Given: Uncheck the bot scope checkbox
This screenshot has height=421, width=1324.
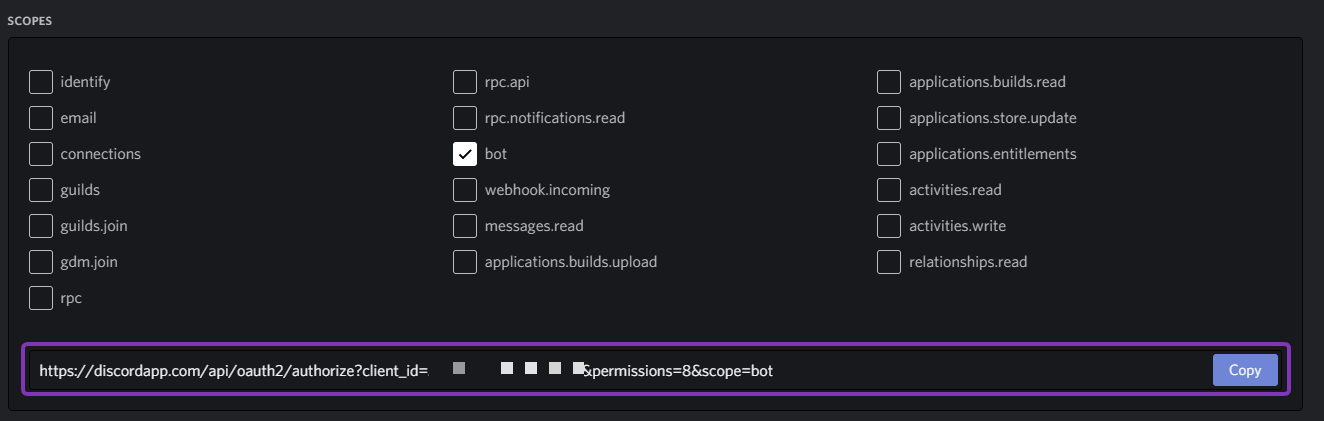Looking at the screenshot, I should [x=465, y=154].
